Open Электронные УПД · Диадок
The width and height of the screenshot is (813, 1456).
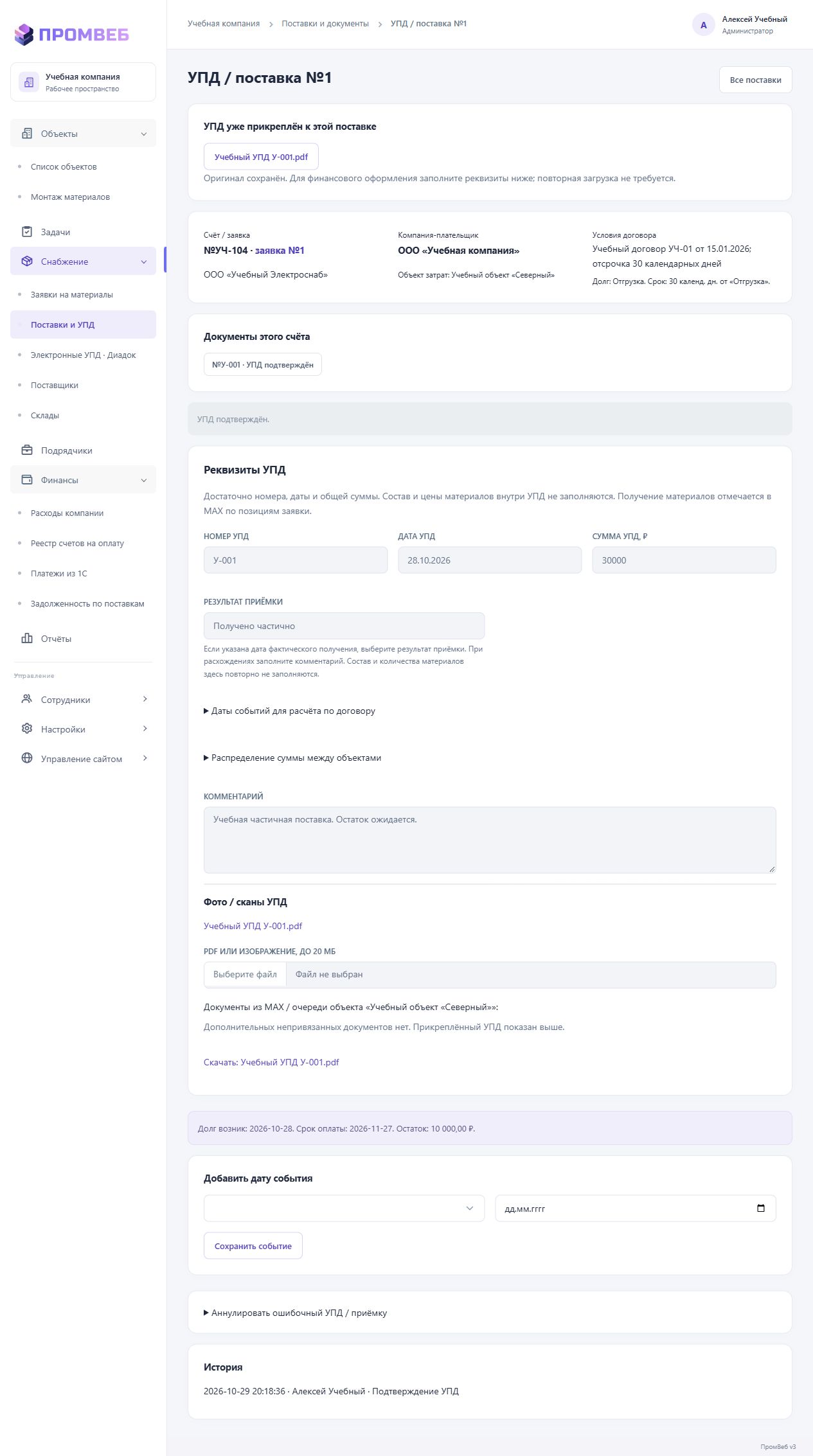[83, 355]
